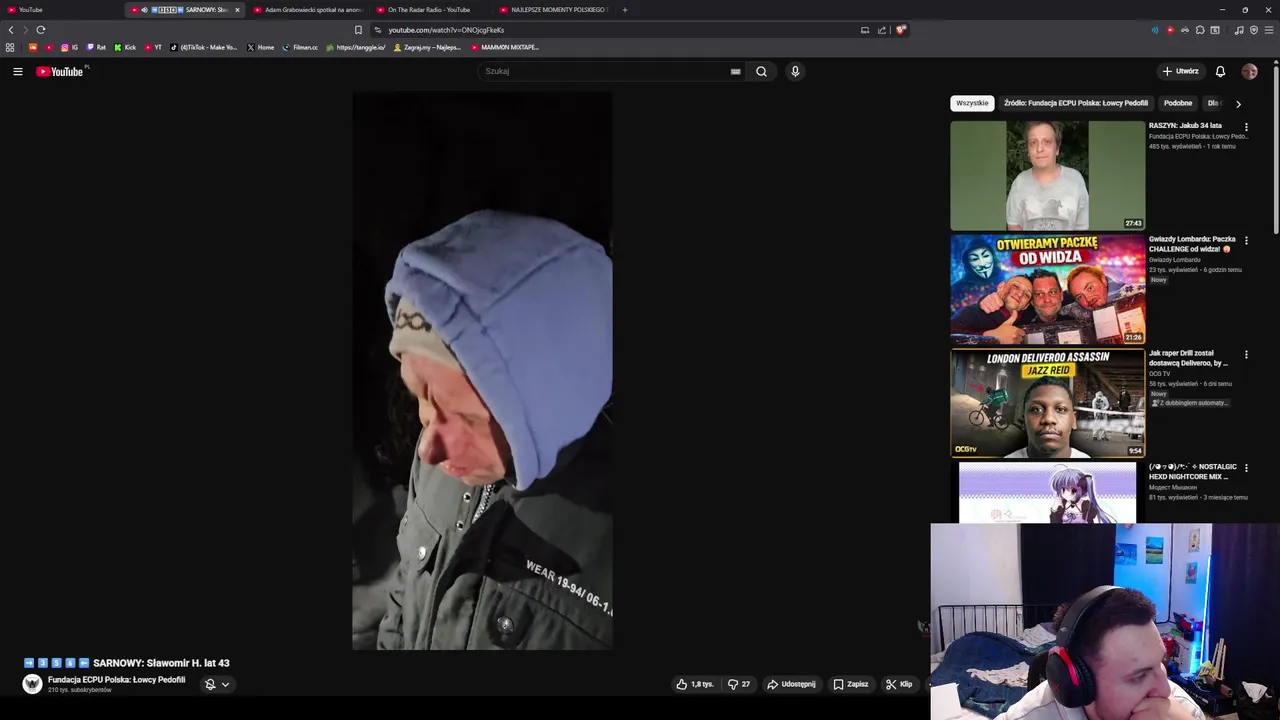Open the X Home bookmark

click(260, 47)
